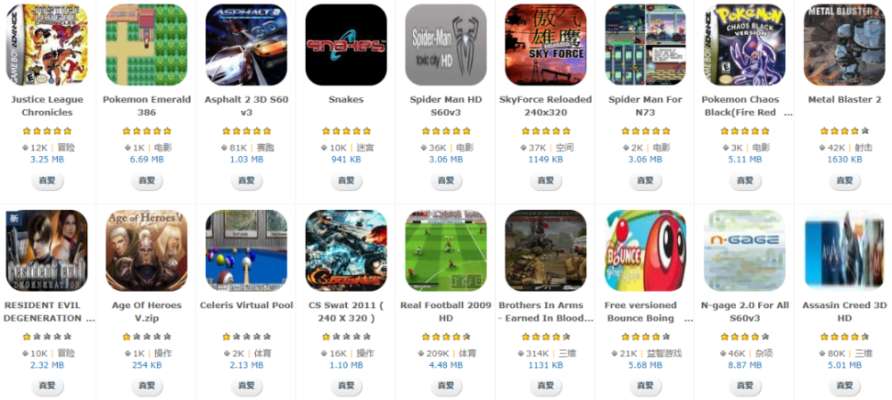Click the star rating under Snakes
The width and height of the screenshot is (892, 400).
pos(346,131)
